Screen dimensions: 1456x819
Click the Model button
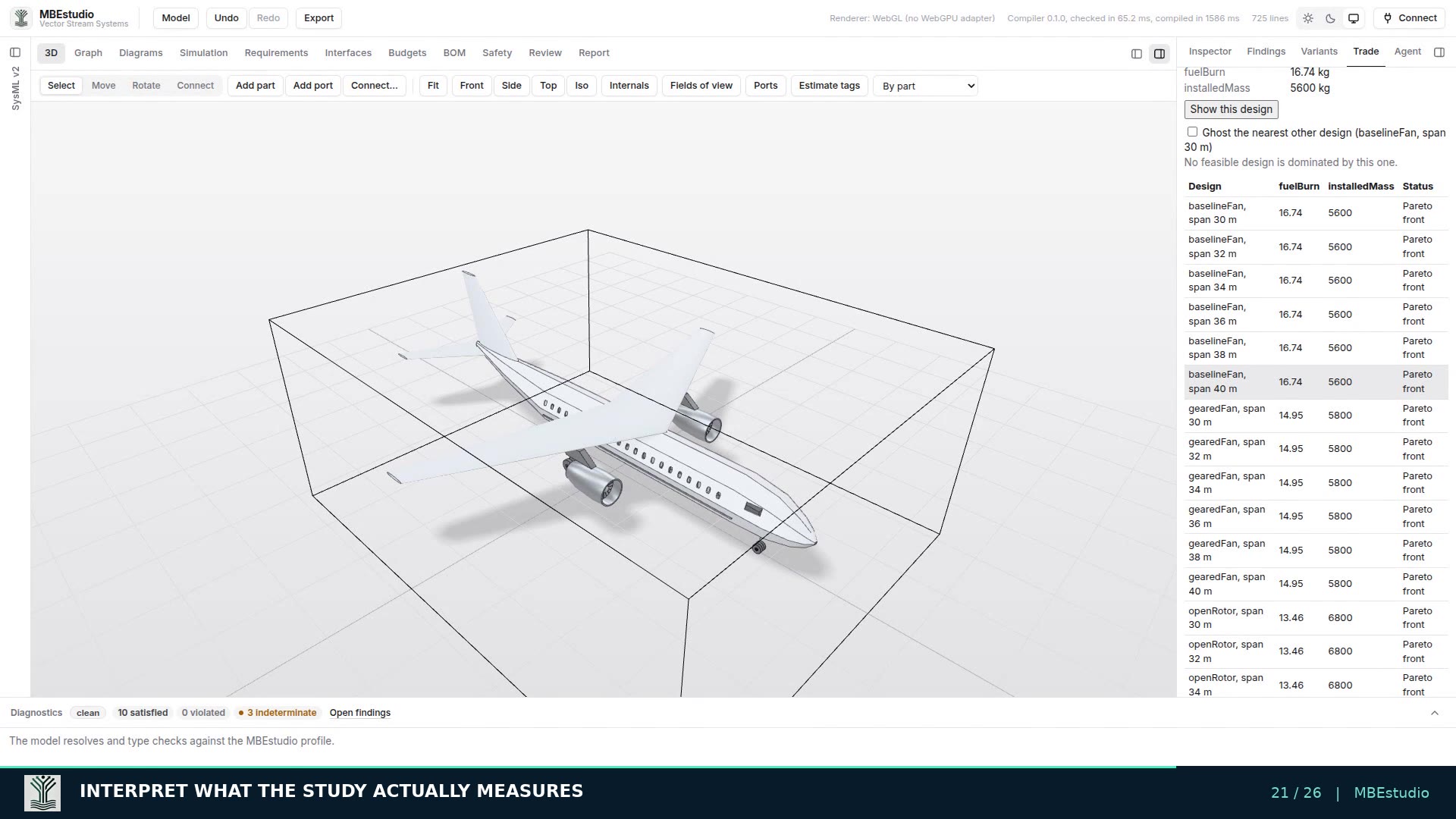coord(176,18)
